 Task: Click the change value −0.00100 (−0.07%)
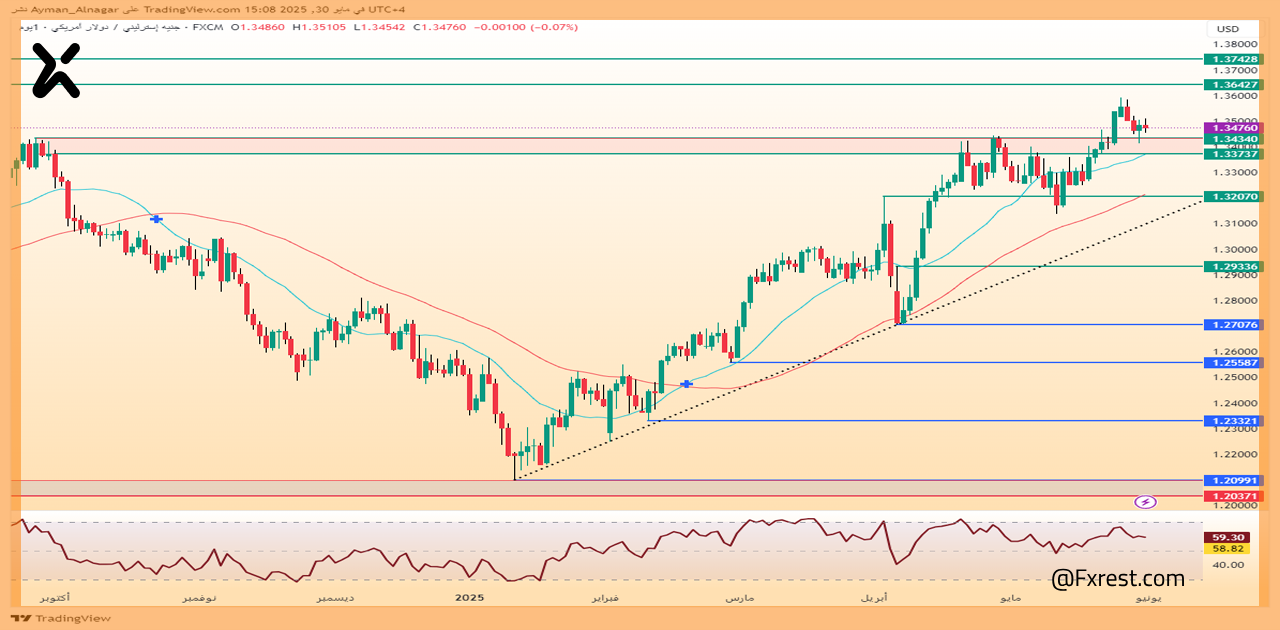525,27
